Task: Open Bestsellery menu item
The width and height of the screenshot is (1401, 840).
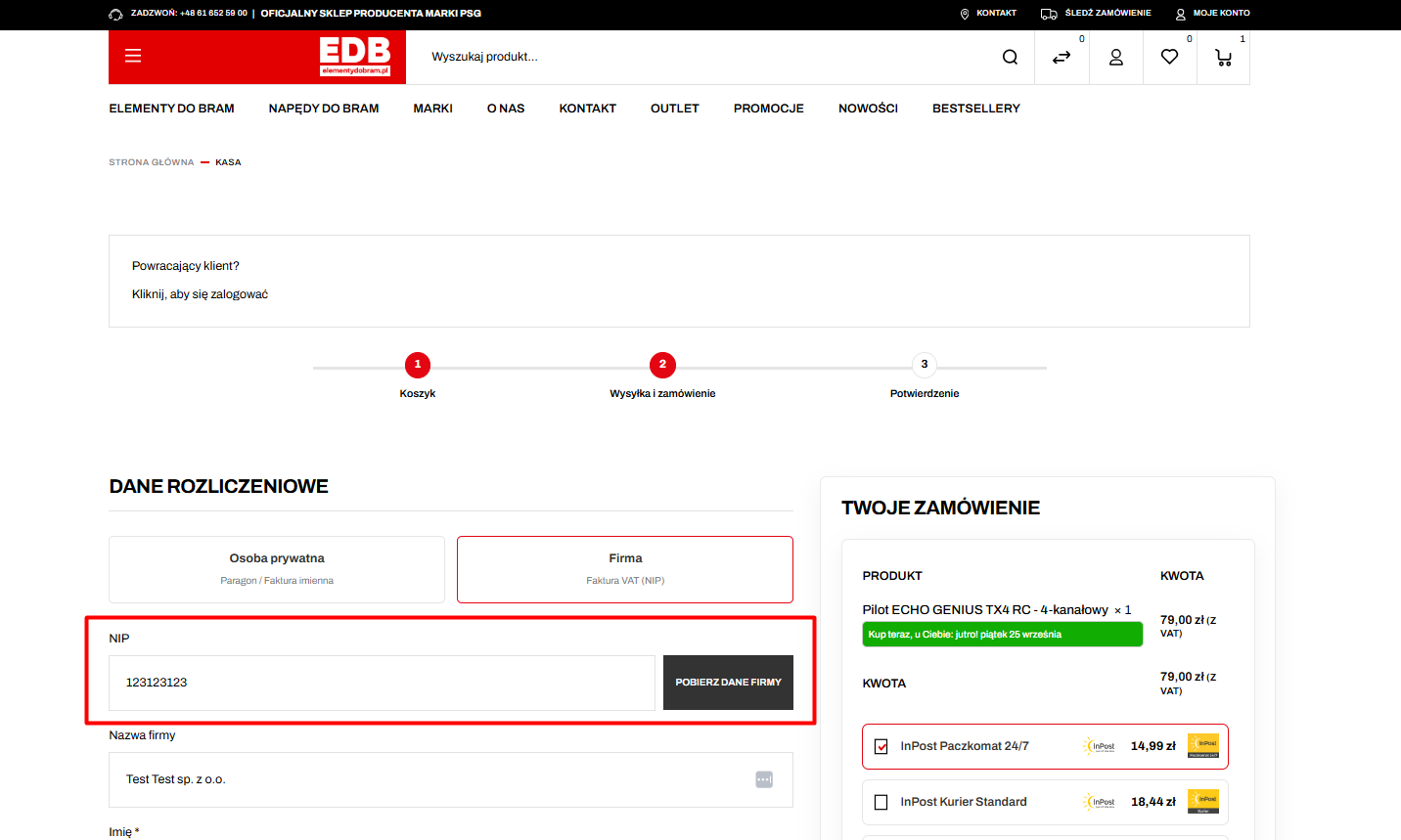Action: tap(976, 109)
